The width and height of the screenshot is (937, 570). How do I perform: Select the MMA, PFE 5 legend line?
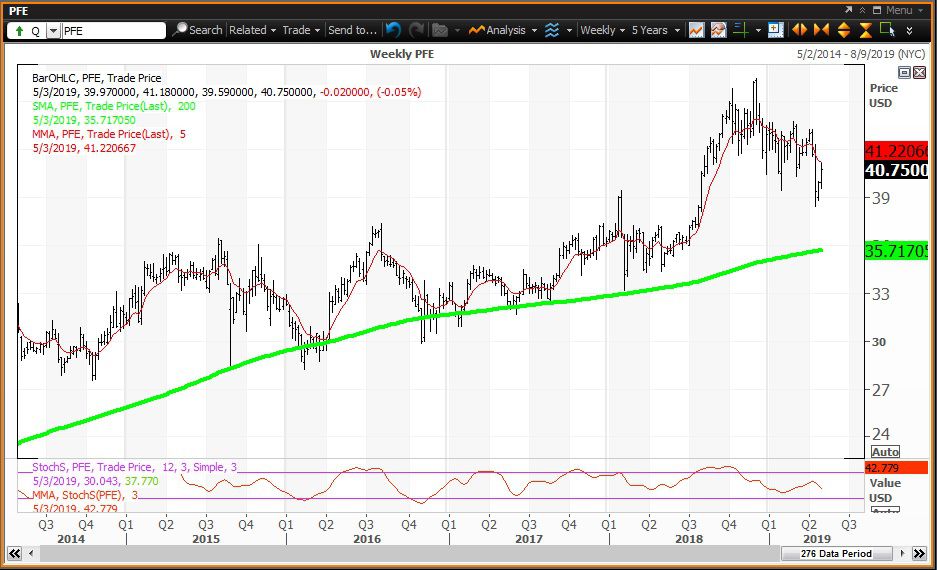coord(109,134)
